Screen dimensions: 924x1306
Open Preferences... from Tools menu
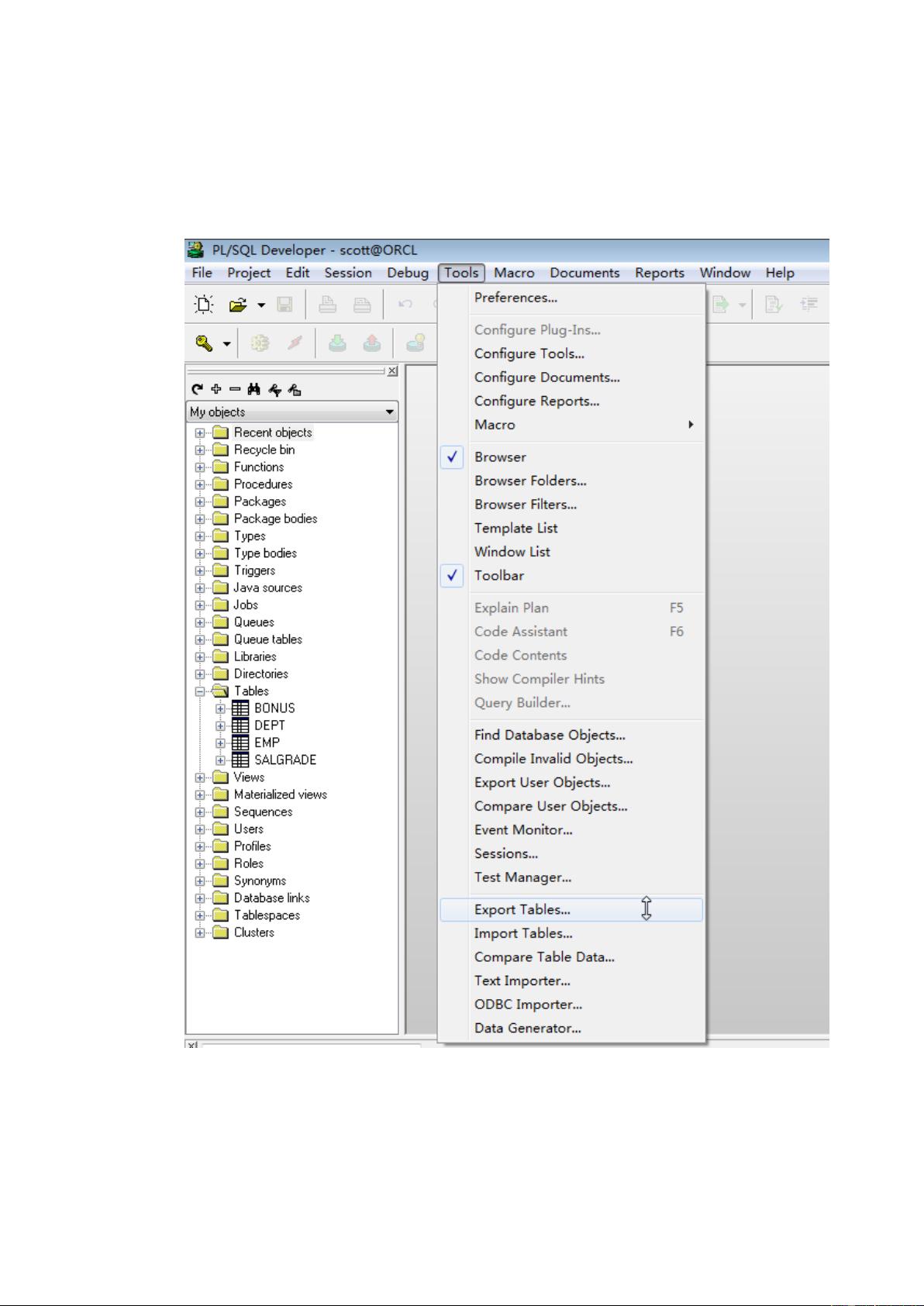pyautogui.click(x=572, y=298)
